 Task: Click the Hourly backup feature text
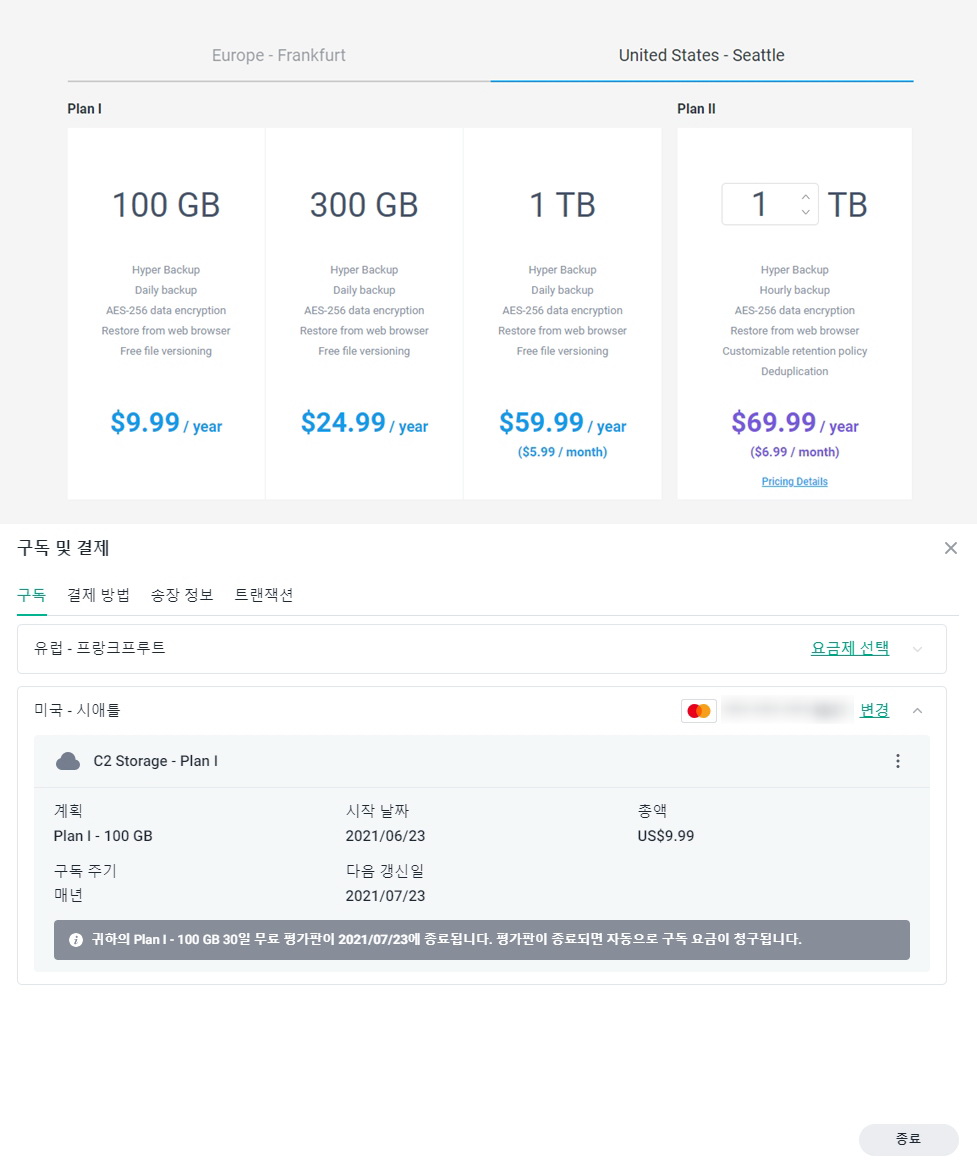(x=795, y=290)
